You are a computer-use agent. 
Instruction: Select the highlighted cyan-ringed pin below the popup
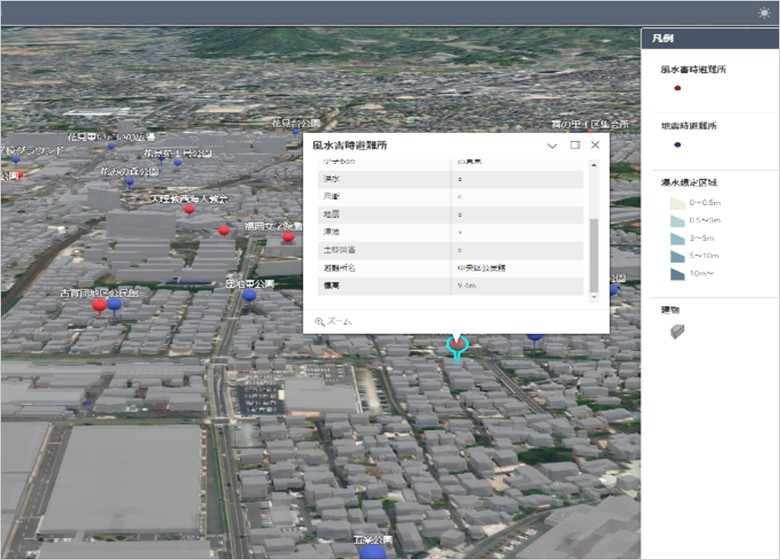pyautogui.click(x=457, y=345)
